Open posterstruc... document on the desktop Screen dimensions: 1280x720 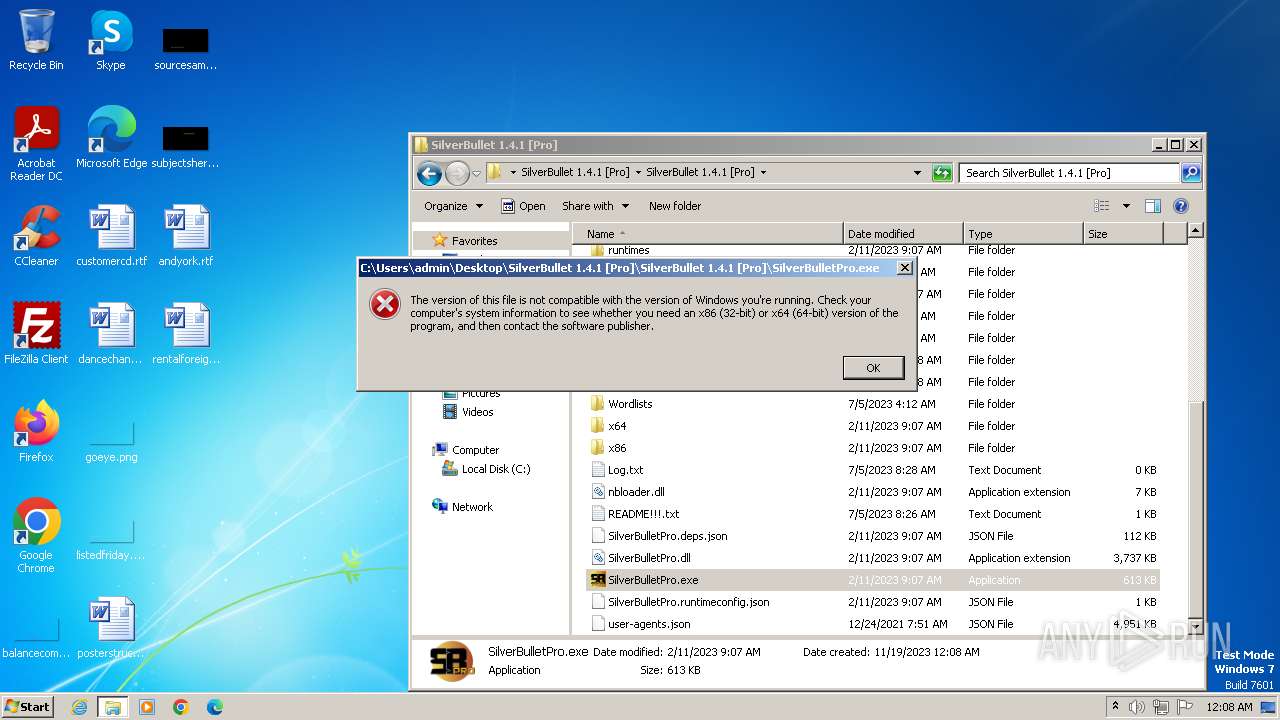pos(111,628)
